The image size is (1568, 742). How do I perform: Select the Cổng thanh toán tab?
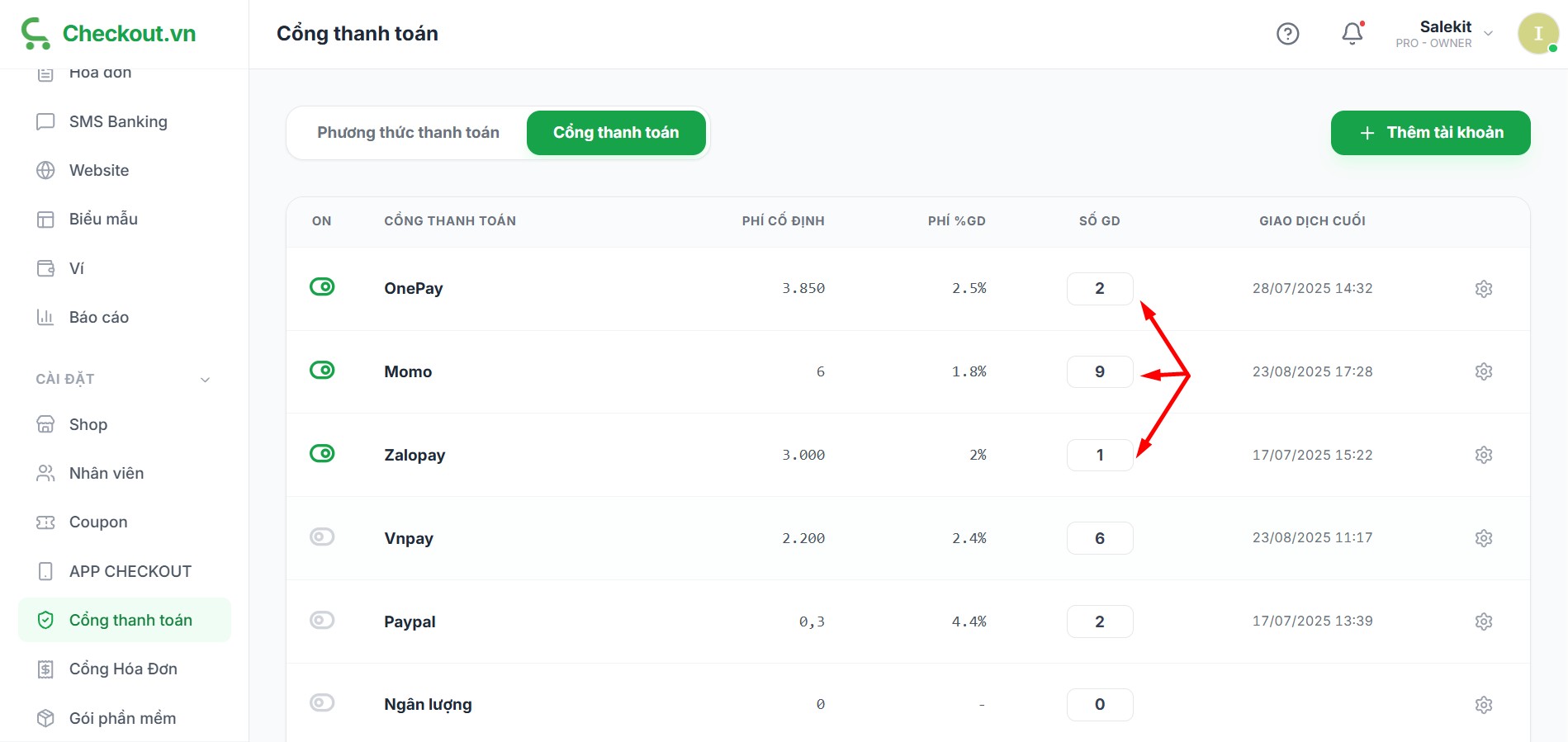tap(616, 133)
